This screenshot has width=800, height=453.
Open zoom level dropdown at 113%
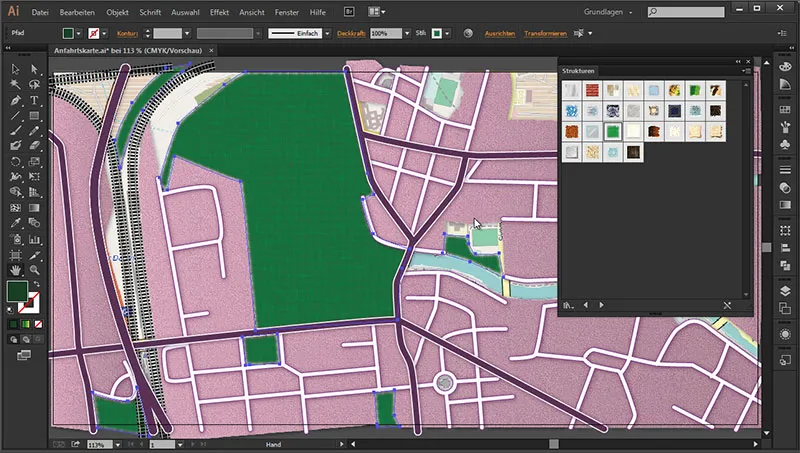[117, 445]
